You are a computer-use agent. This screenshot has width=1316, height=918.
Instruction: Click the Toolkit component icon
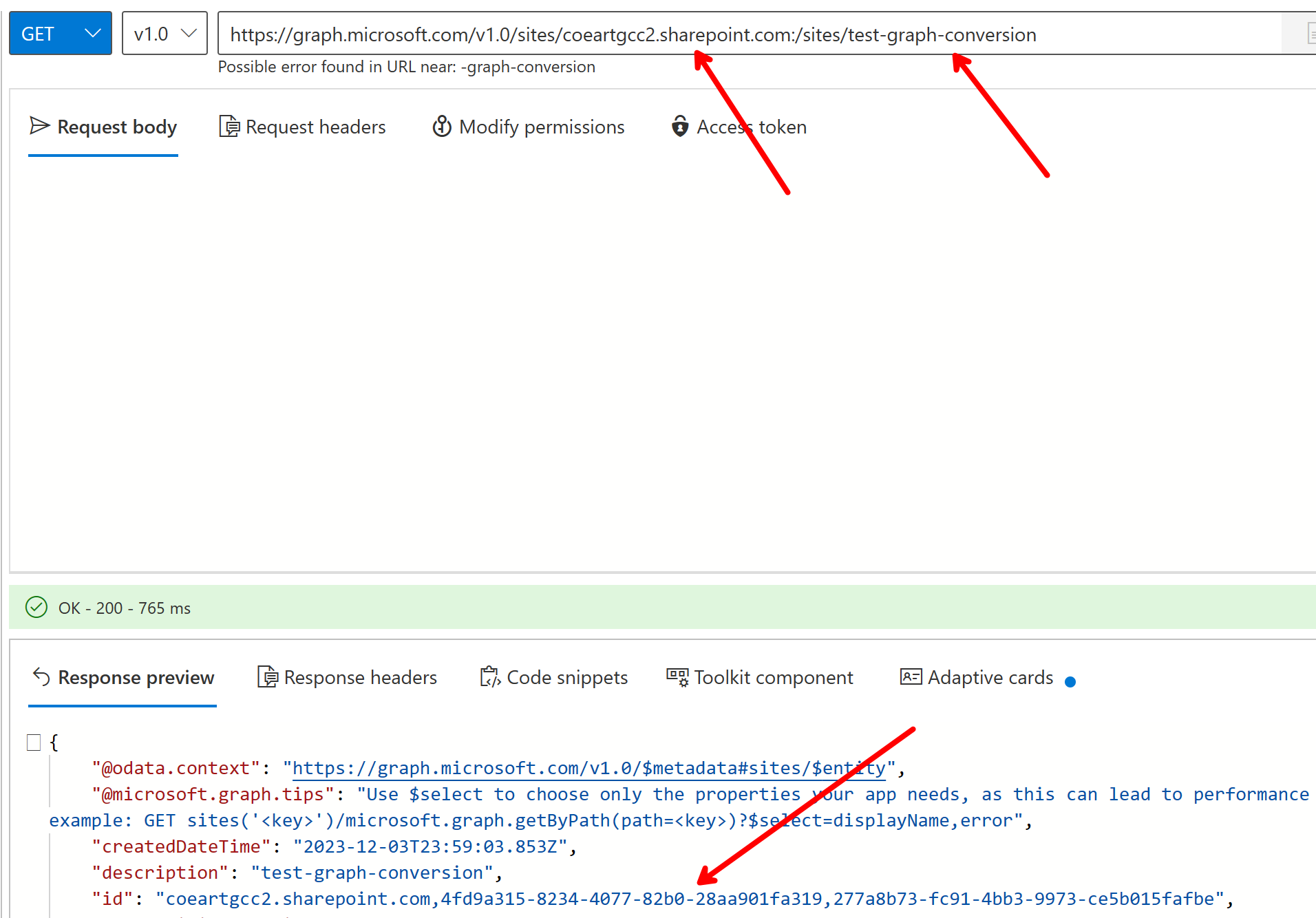click(677, 677)
